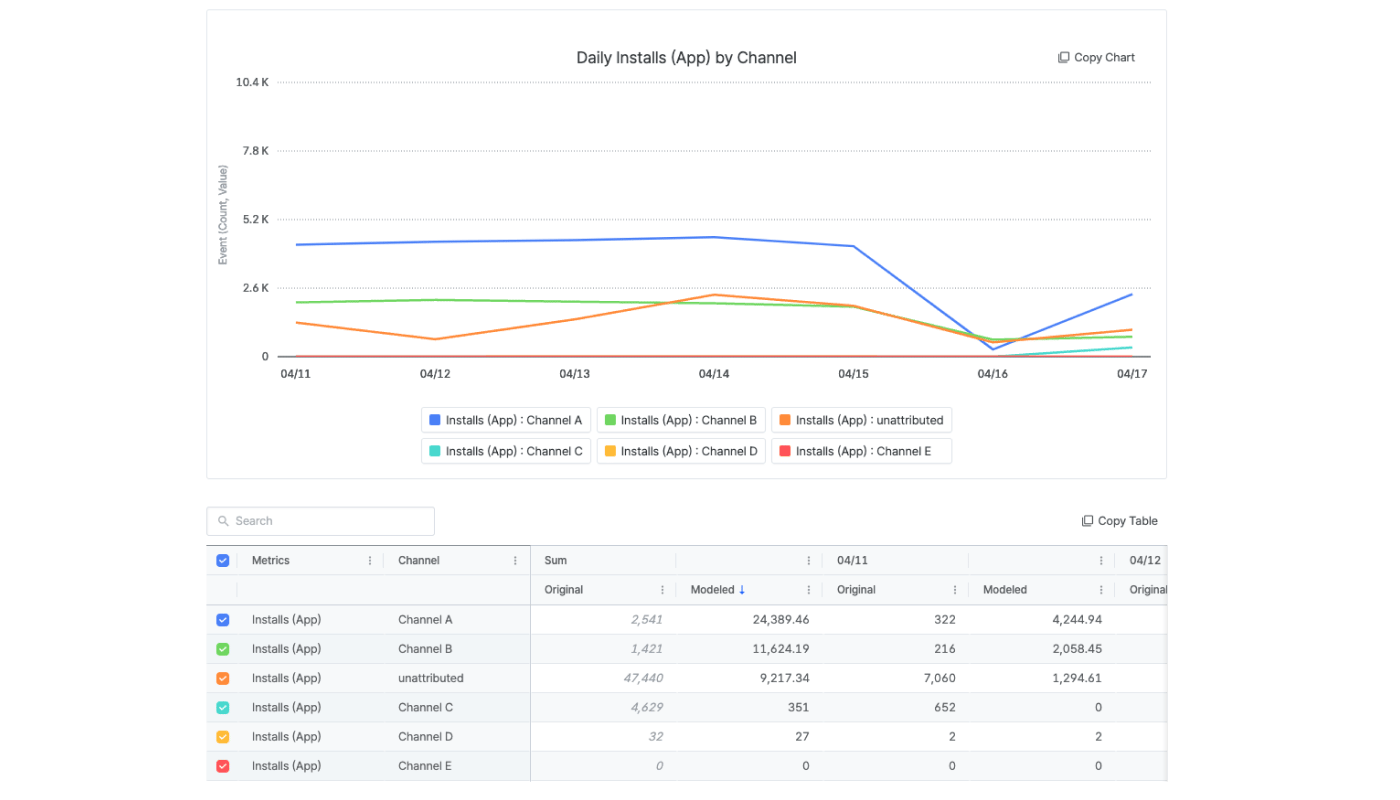This screenshot has width=1400, height=800.
Task: Click the Channel C teal legend swatch
Action: 435,451
